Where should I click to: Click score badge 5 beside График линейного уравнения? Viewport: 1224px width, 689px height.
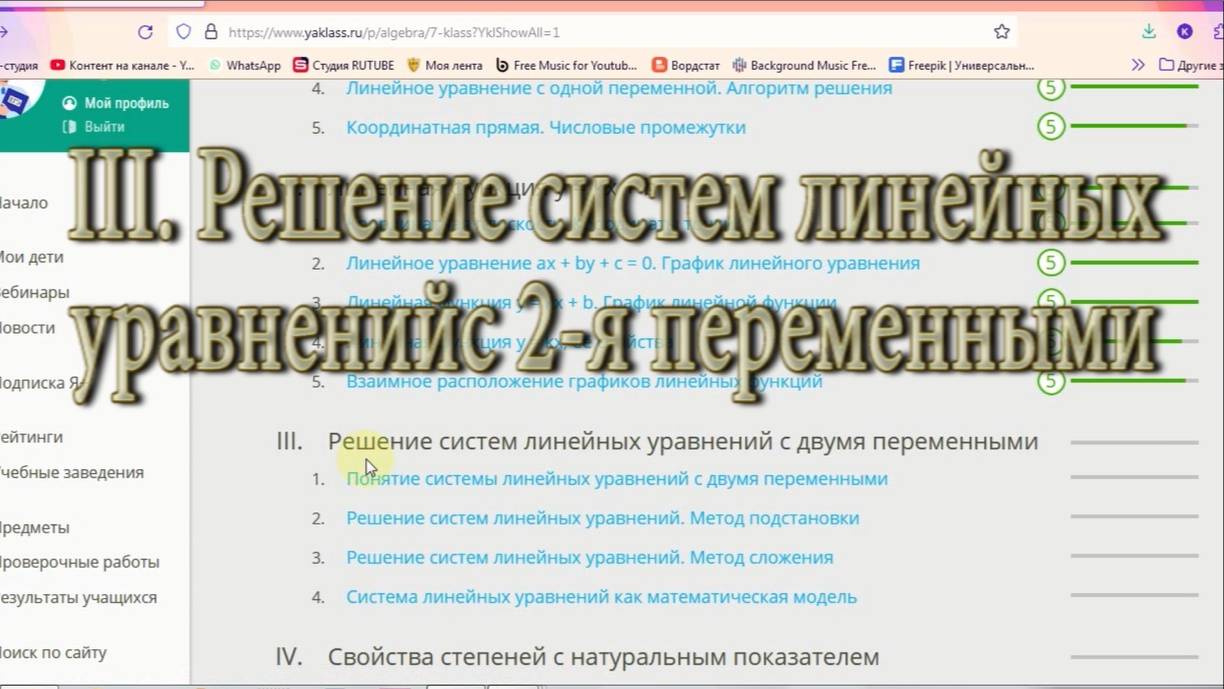coord(1050,263)
